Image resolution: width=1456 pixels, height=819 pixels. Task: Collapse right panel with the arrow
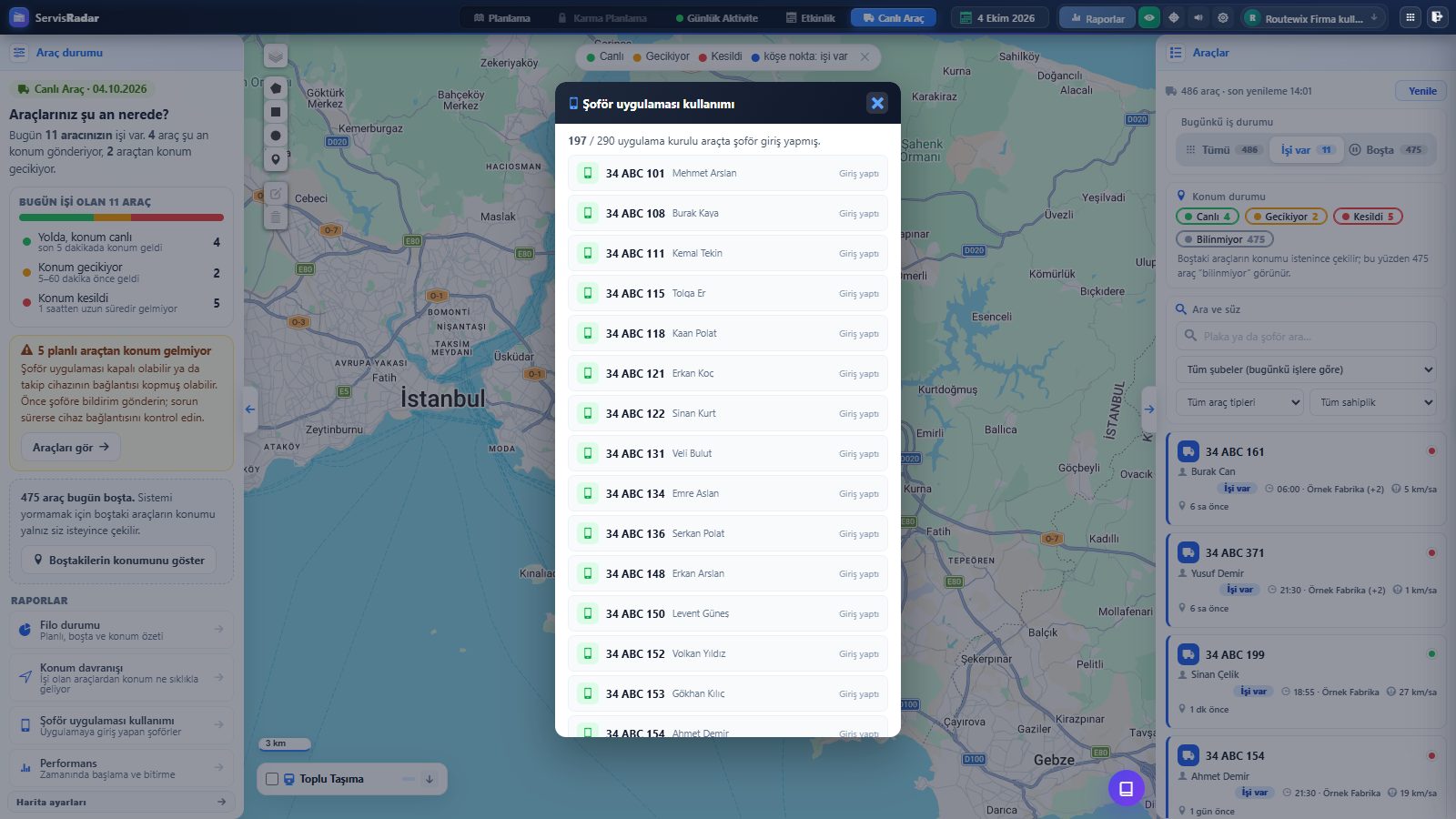1149,409
